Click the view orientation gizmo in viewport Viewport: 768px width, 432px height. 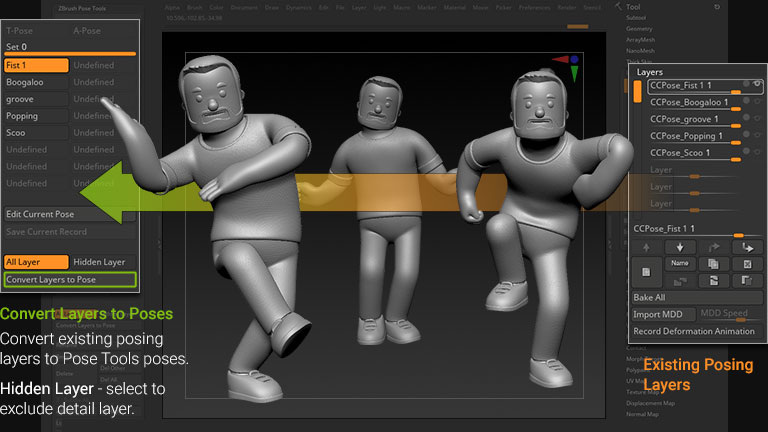coord(573,66)
